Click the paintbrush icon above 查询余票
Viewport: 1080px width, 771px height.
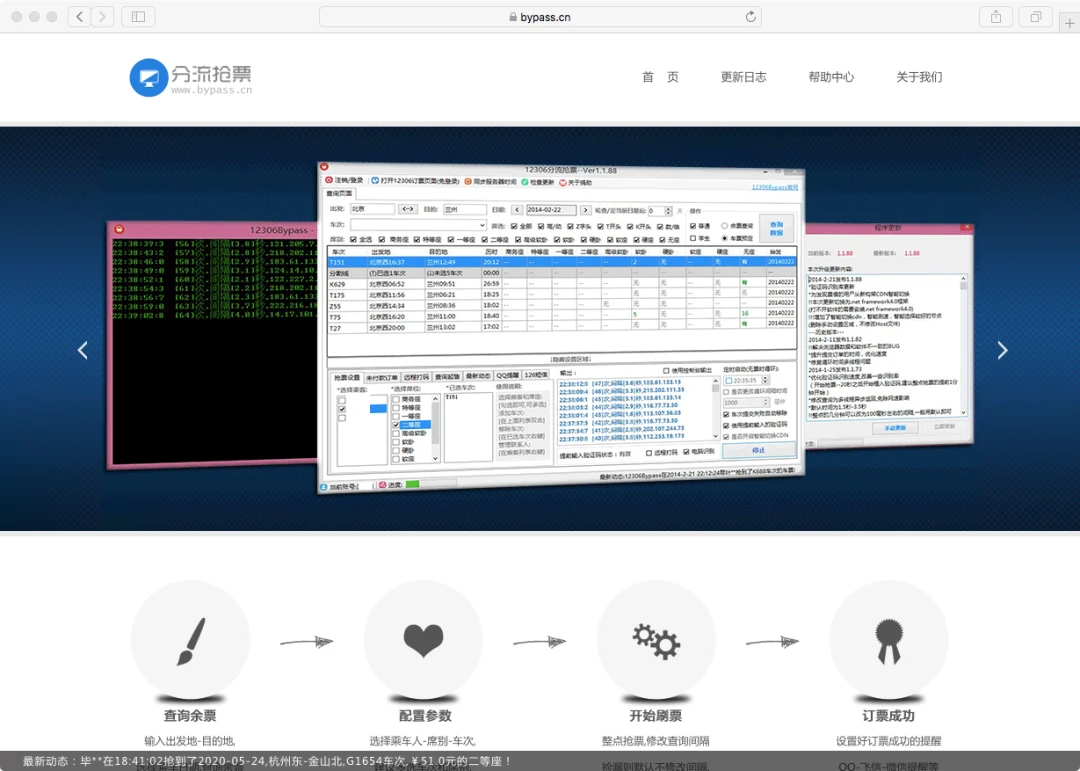pos(191,641)
